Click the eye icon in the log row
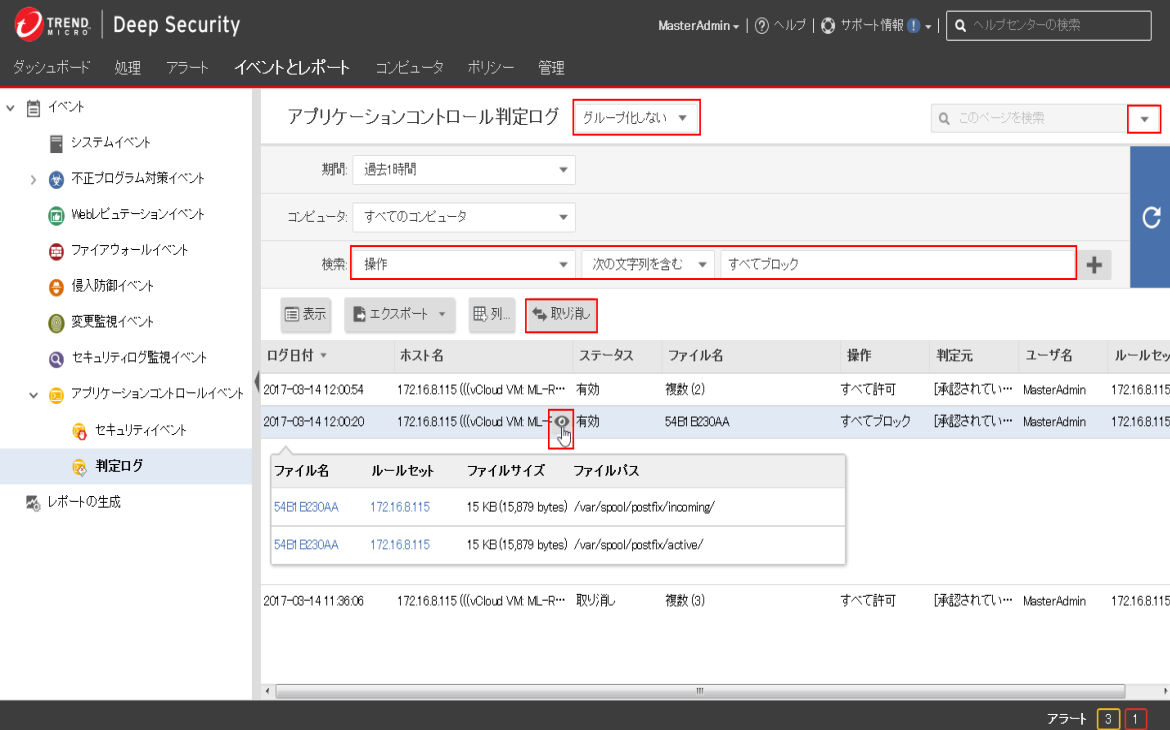The width and height of the screenshot is (1170, 730). click(x=563, y=422)
